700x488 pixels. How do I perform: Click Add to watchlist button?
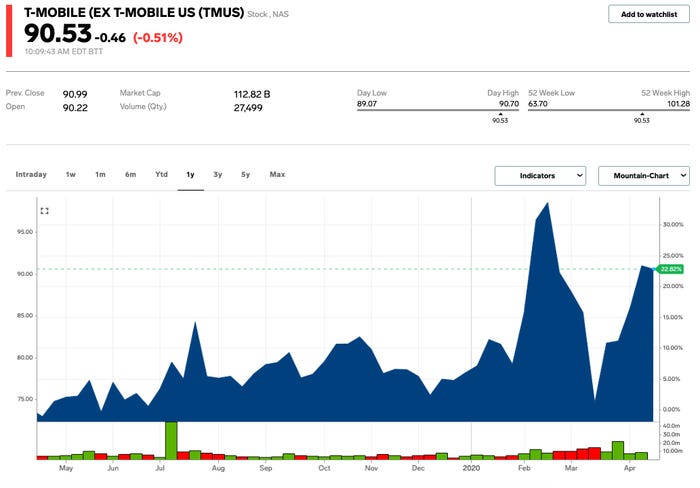coord(649,14)
